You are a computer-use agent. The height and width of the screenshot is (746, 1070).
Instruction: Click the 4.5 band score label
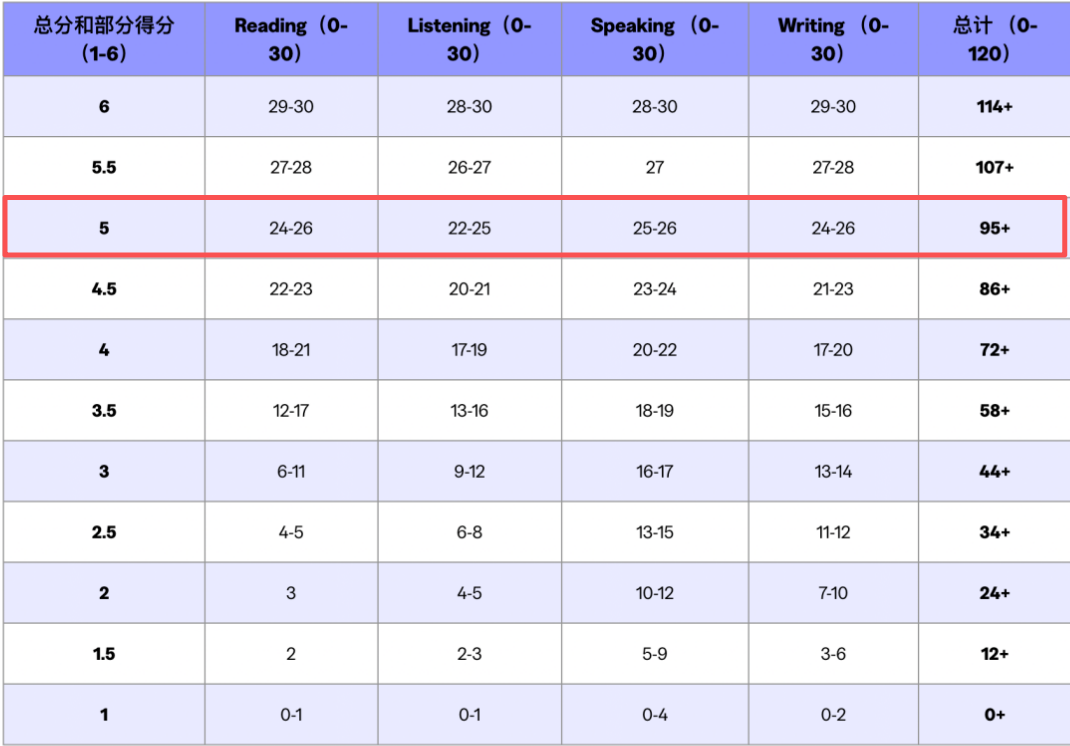coord(104,289)
